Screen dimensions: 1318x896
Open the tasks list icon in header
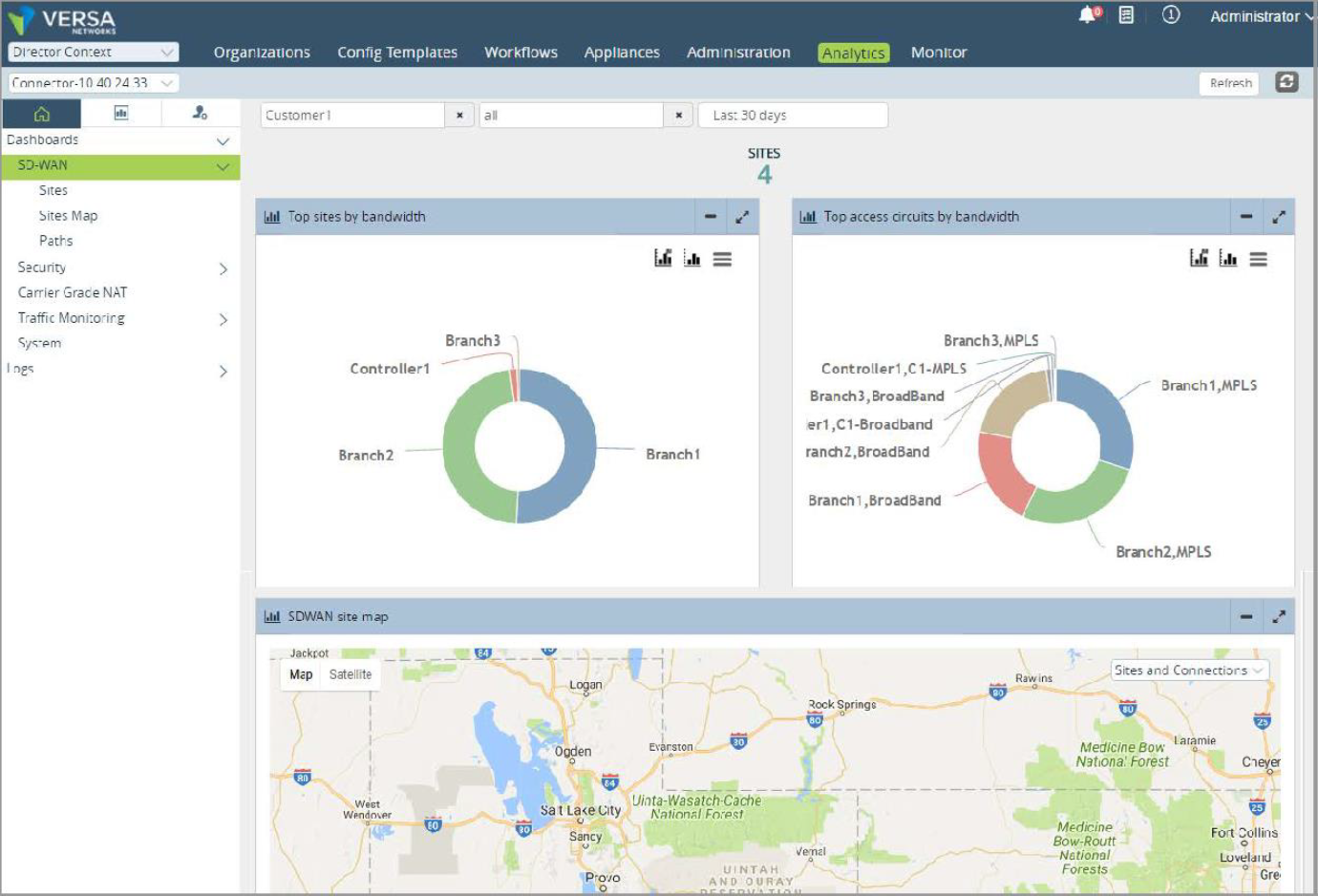click(1126, 15)
